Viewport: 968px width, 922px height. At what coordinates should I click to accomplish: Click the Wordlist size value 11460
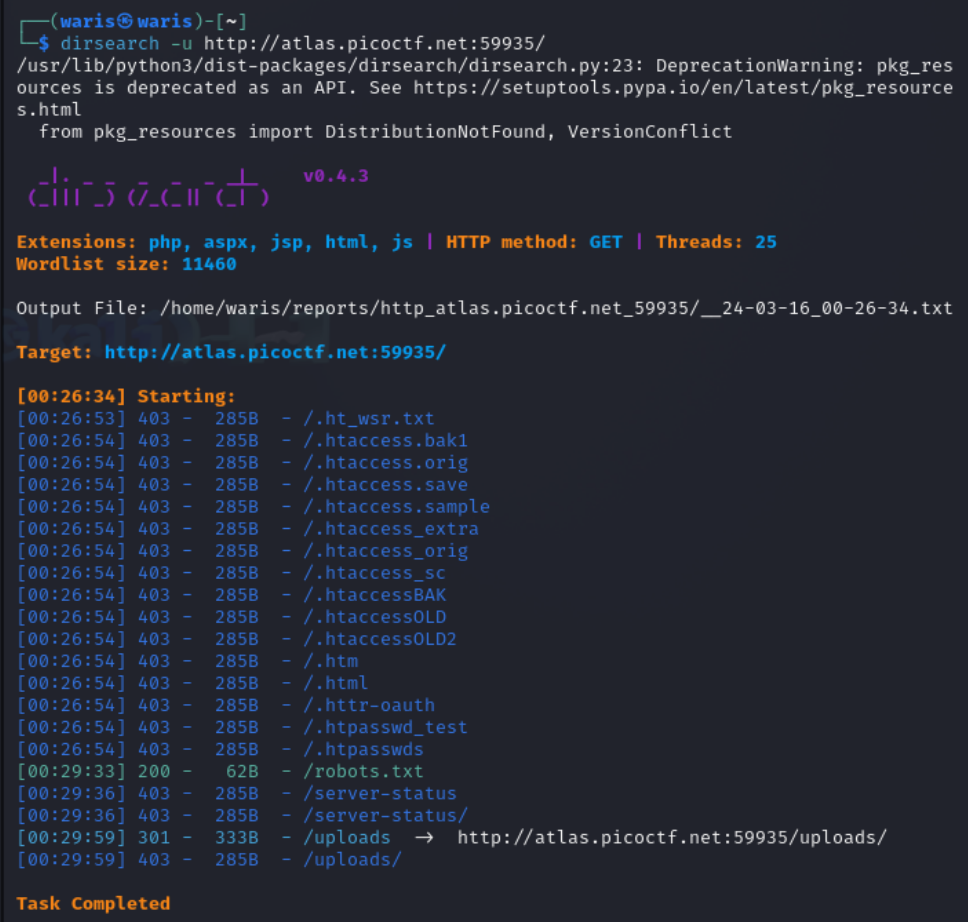pyautogui.click(x=209, y=264)
